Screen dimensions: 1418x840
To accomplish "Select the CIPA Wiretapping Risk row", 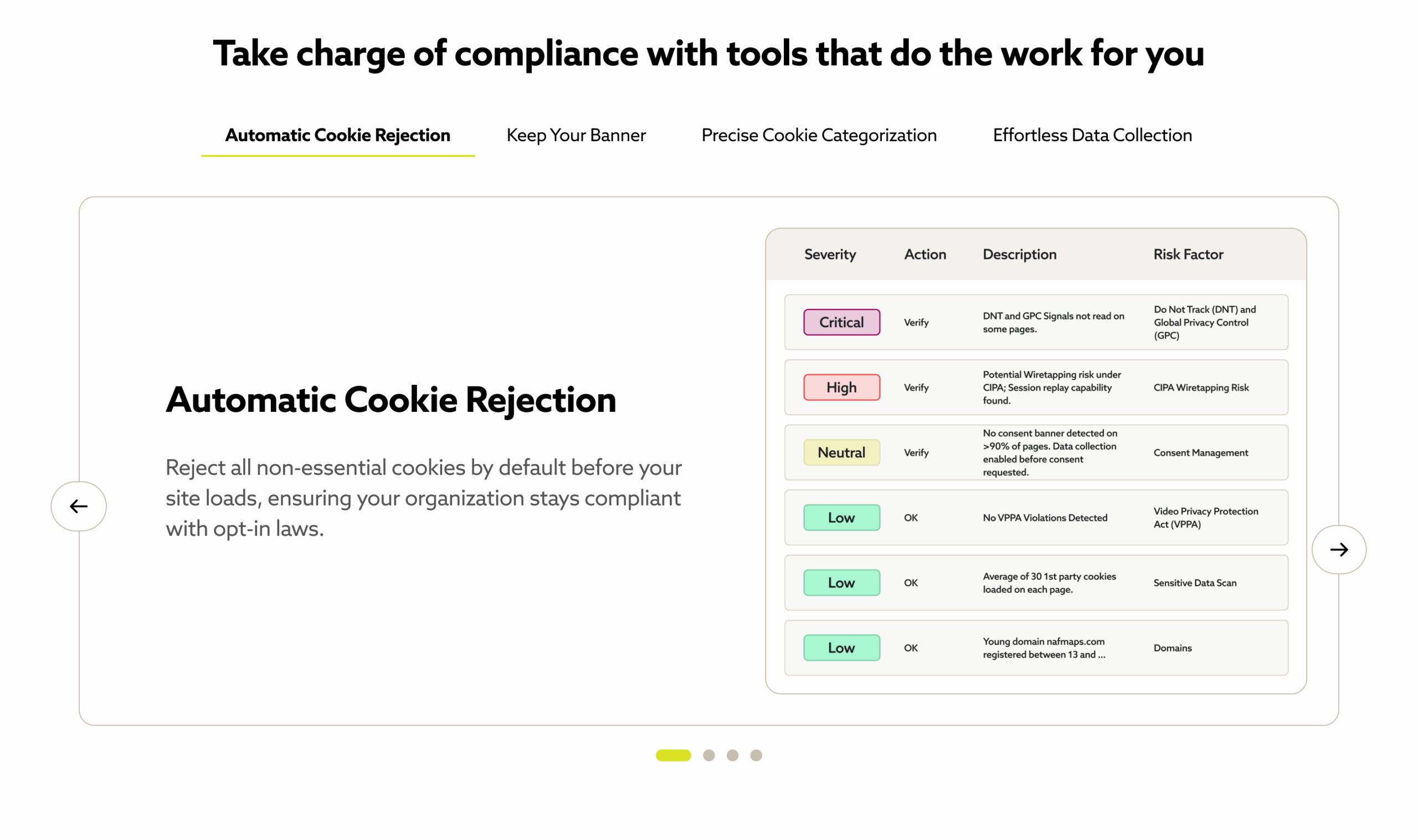I will pyautogui.click(x=1036, y=387).
